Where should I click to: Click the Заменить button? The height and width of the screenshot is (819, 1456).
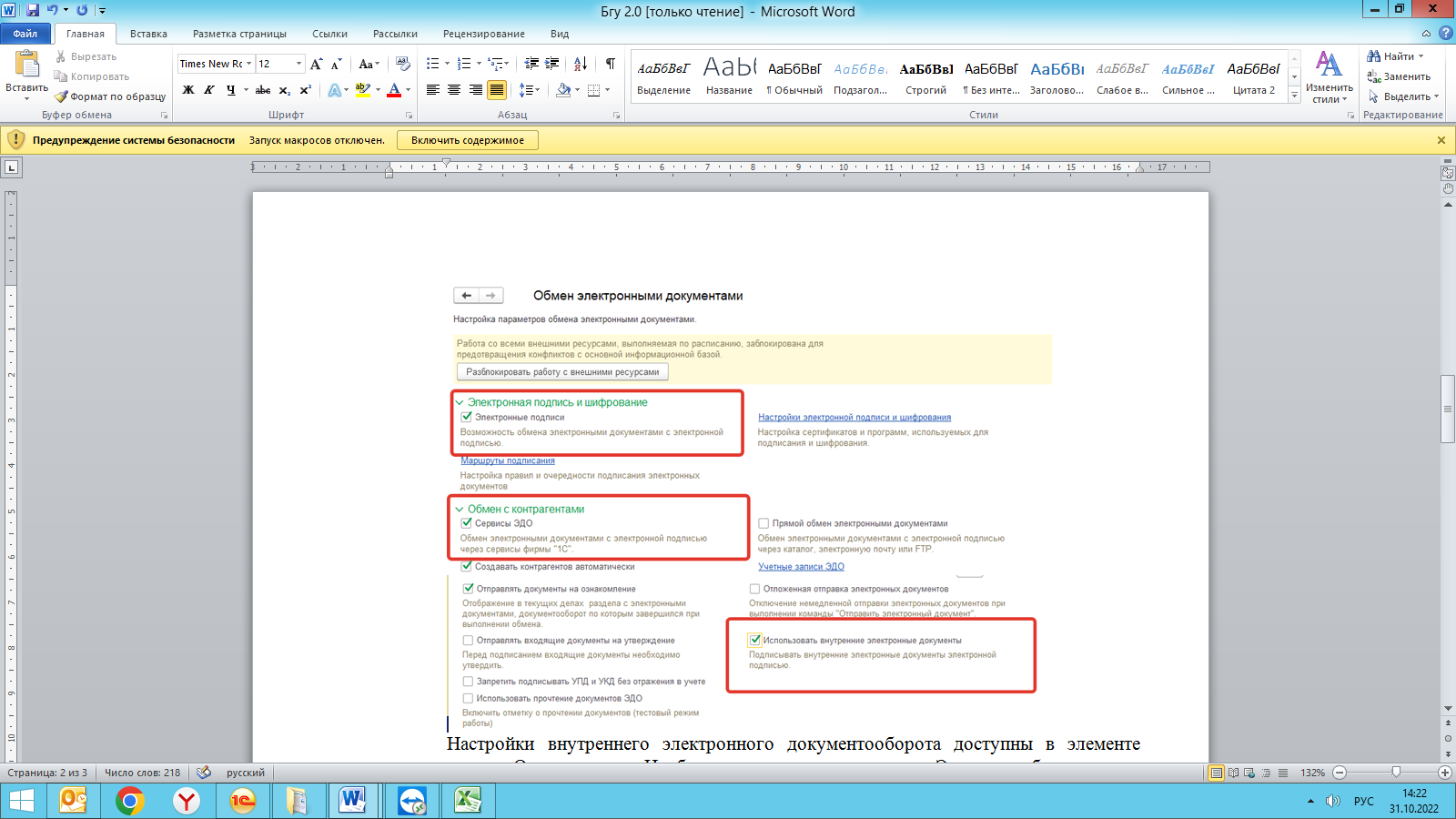[1400, 76]
